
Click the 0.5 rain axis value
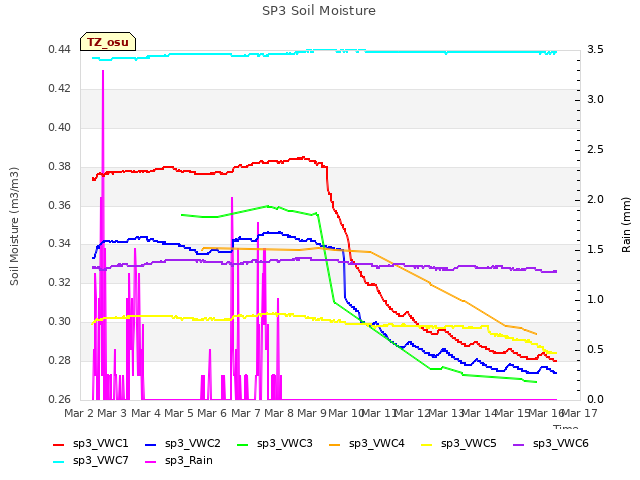coord(595,349)
